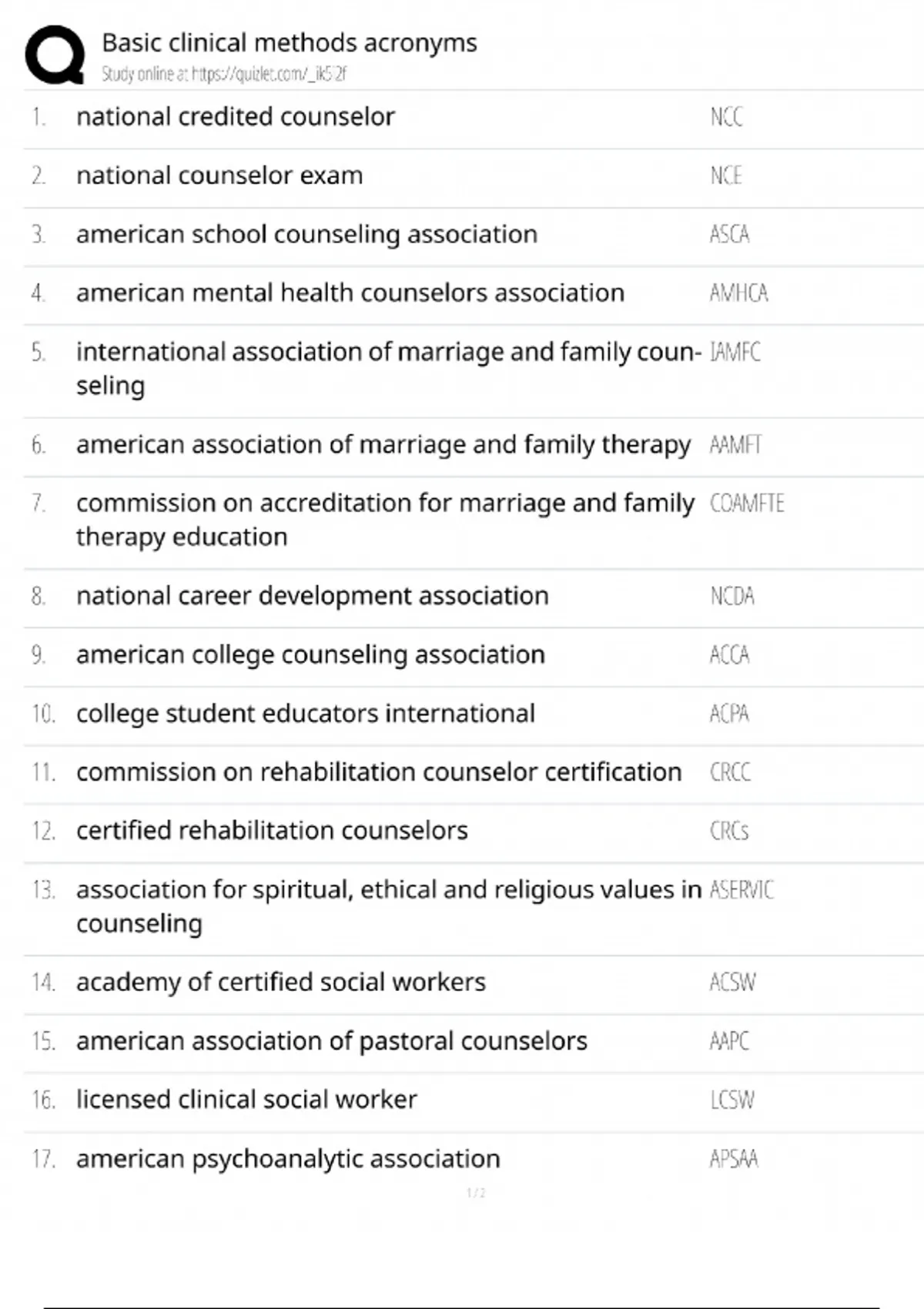This screenshot has width=924, height=1309.
Task: Select the IAMFC acronym text
Action: pyautogui.click(x=735, y=352)
